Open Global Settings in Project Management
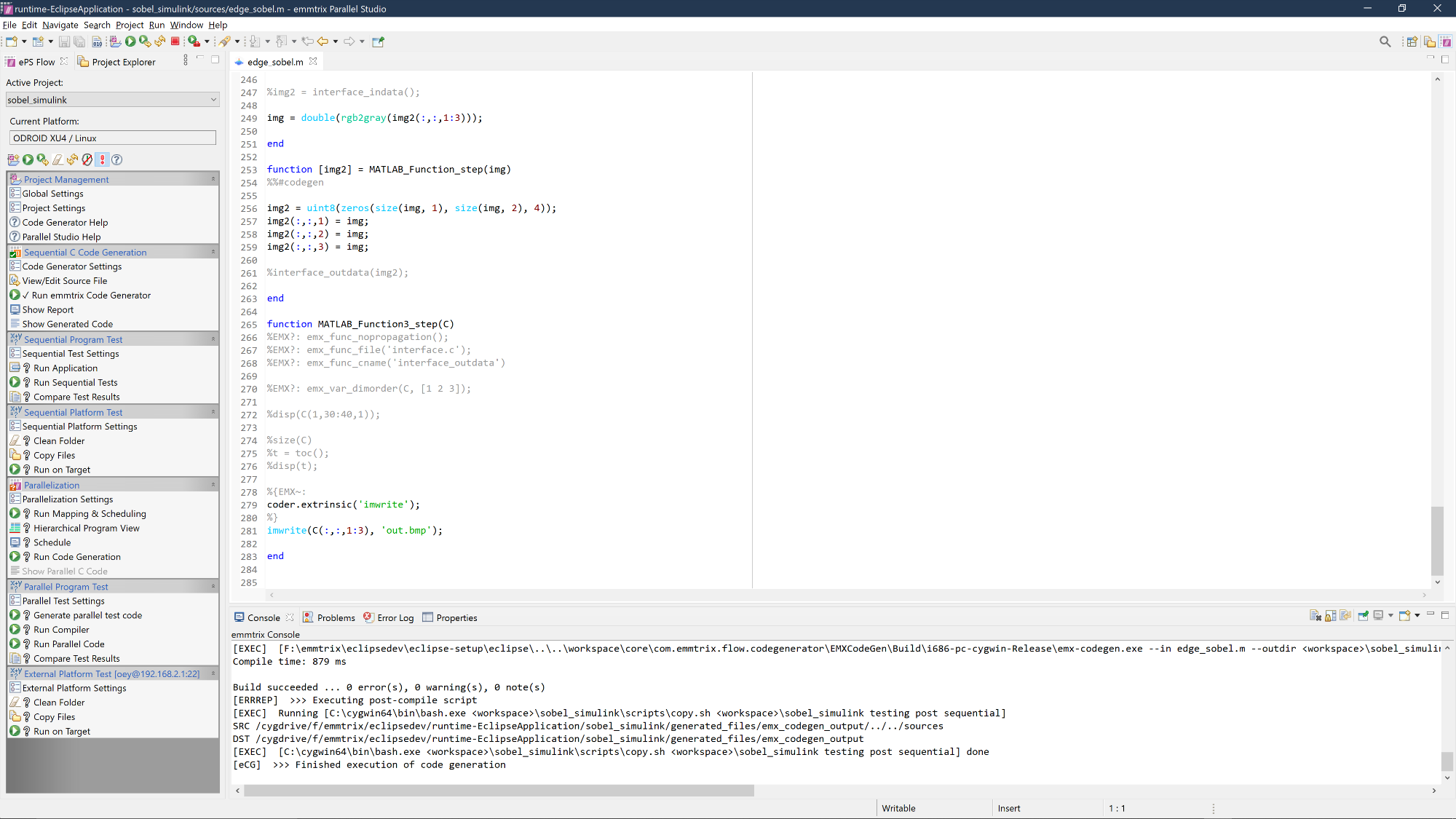The image size is (1456, 819). tap(52, 194)
